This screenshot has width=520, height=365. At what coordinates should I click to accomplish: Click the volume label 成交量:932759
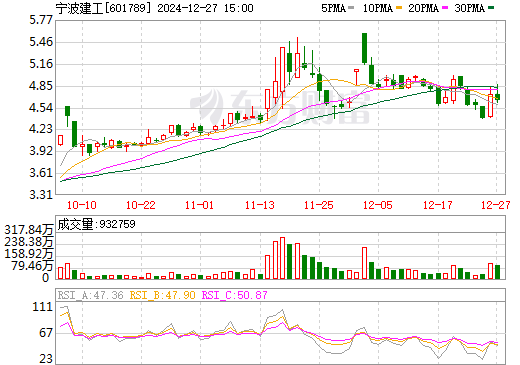[x=96, y=224]
